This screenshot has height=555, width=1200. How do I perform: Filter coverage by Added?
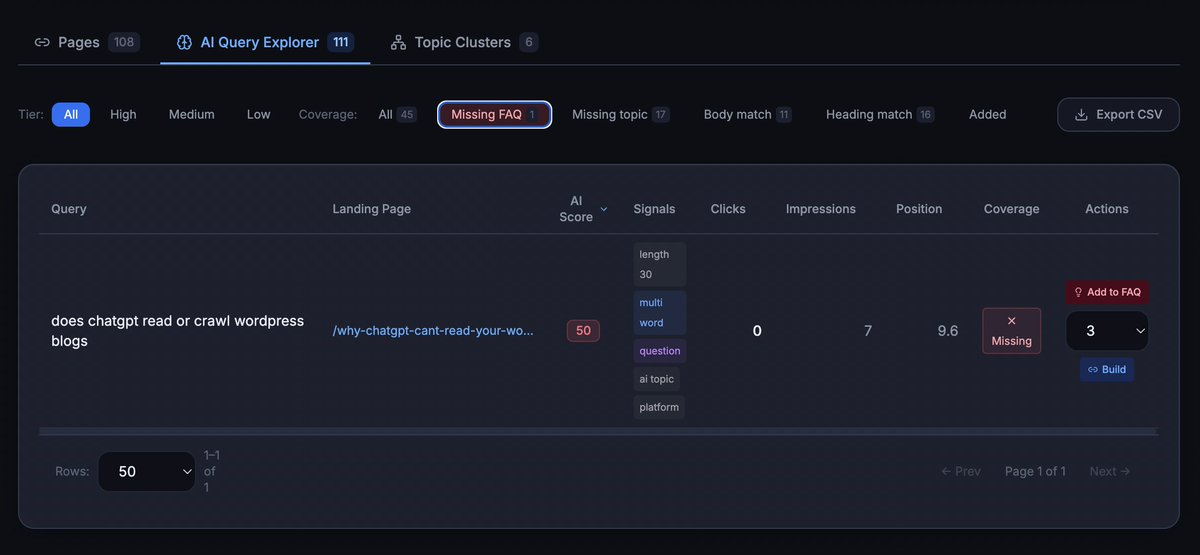[987, 114]
